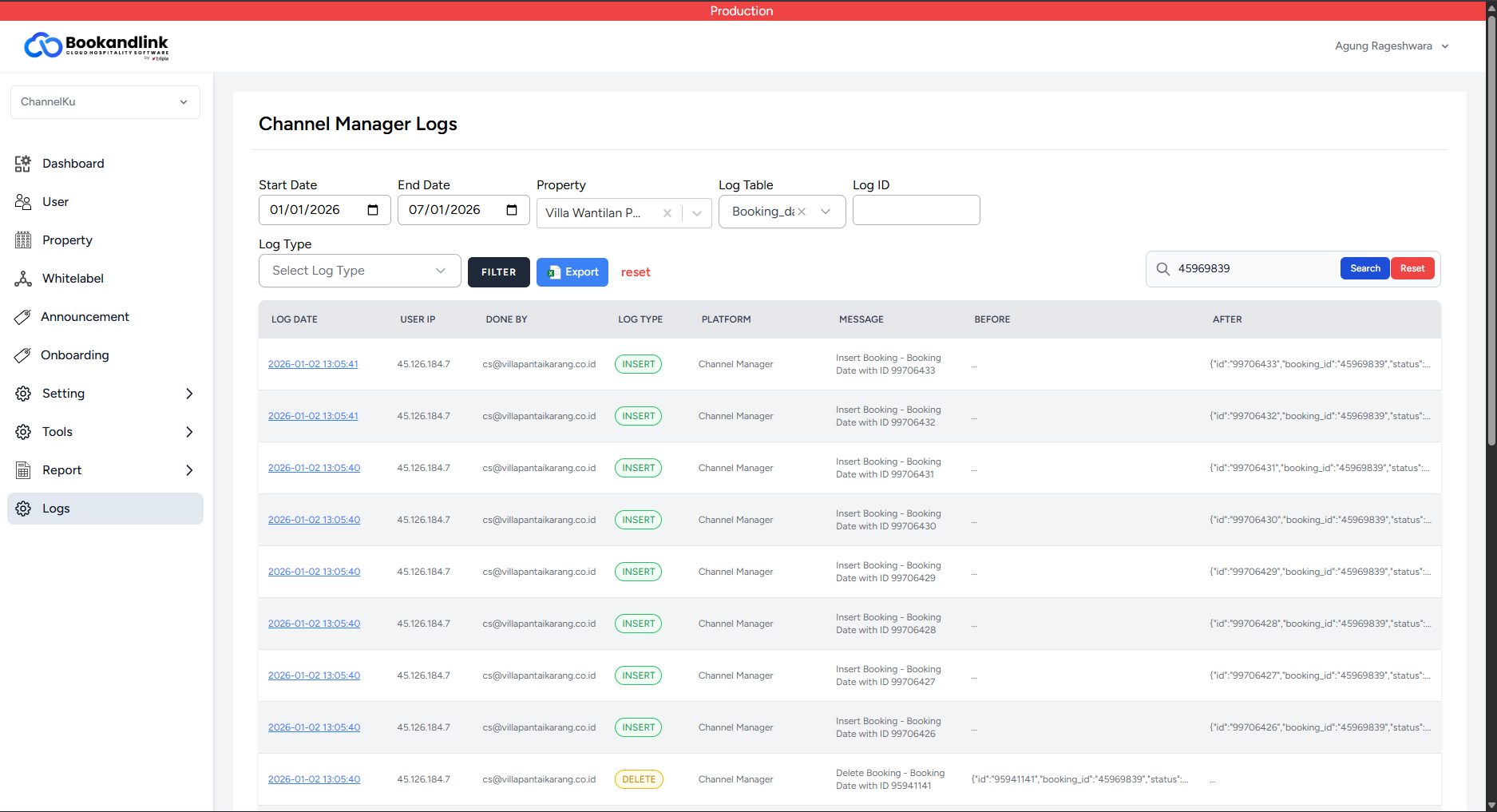This screenshot has height=812, width=1497.
Task: Click the Logs gear icon
Action: (x=23, y=509)
